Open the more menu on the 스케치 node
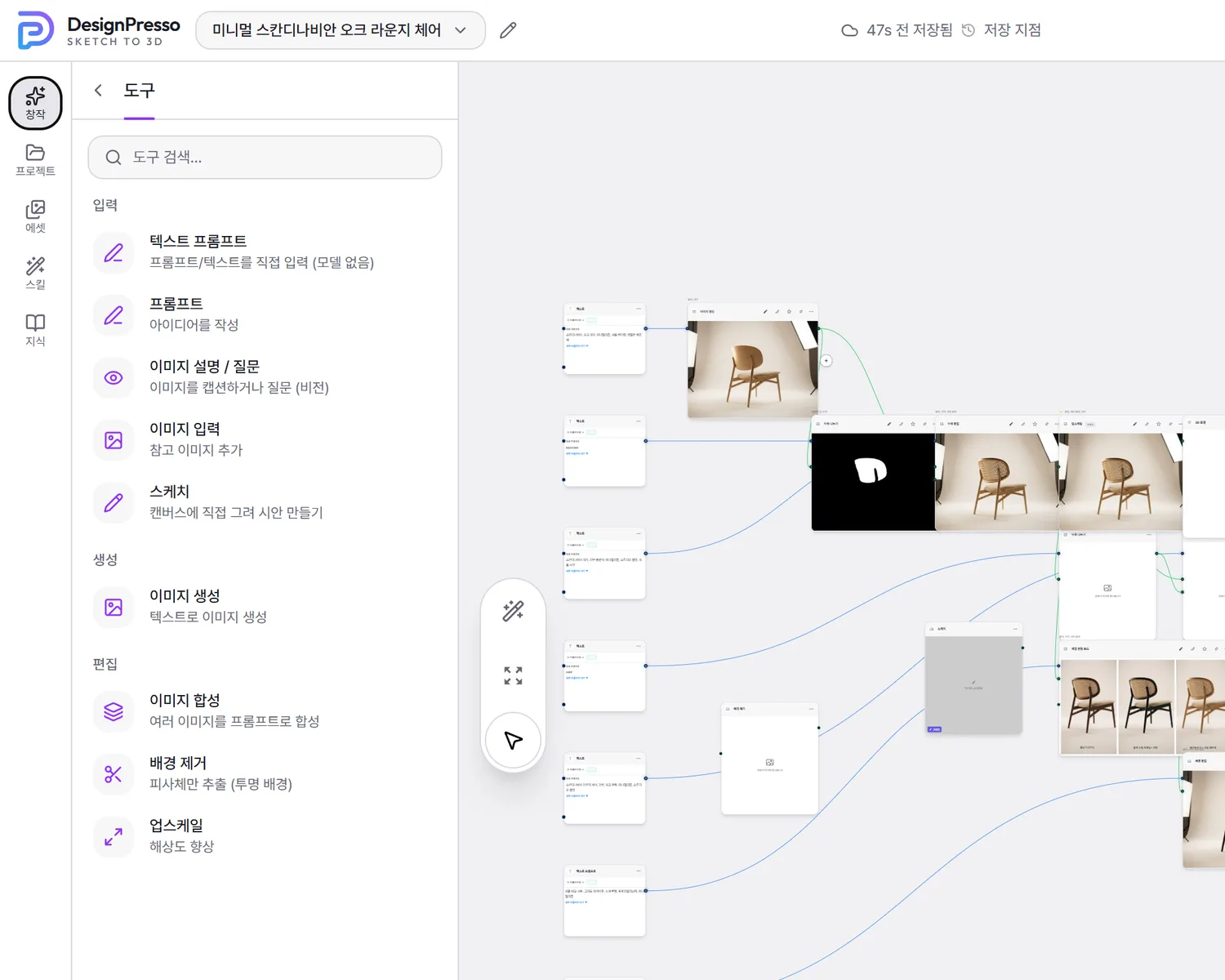 click(1015, 629)
